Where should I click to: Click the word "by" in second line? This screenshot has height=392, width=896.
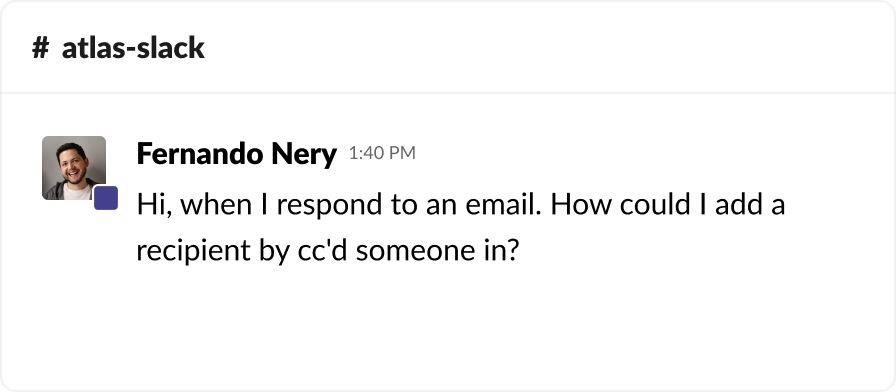(x=274, y=253)
